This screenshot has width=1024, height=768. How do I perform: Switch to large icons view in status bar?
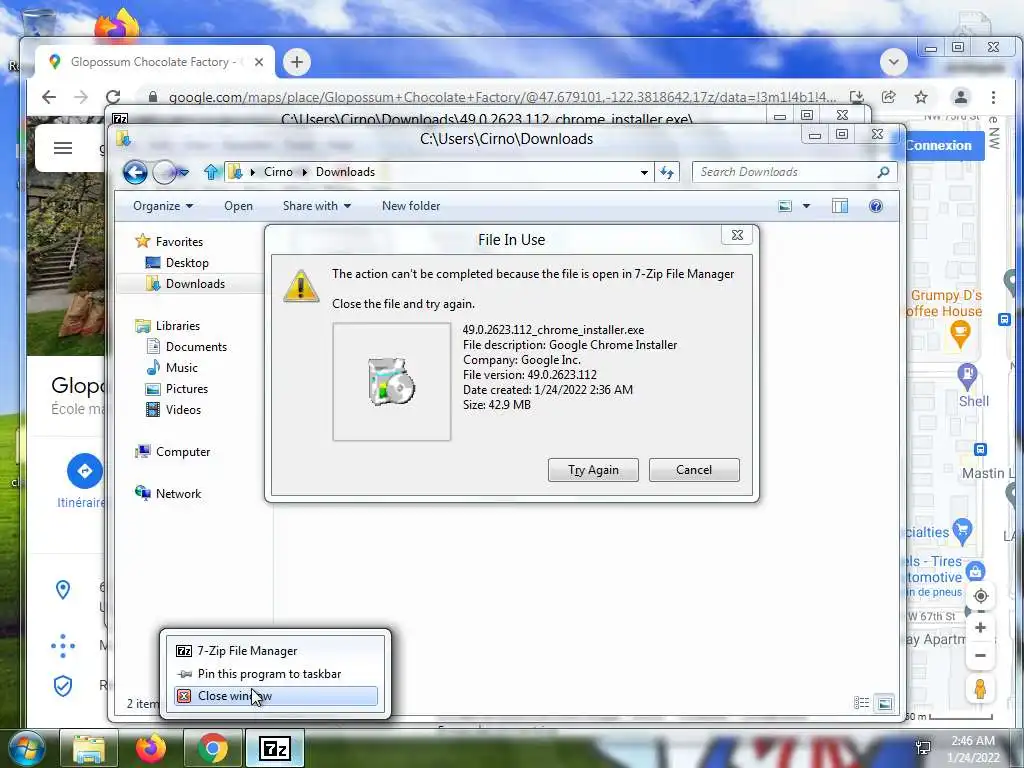tap(885, 703)
